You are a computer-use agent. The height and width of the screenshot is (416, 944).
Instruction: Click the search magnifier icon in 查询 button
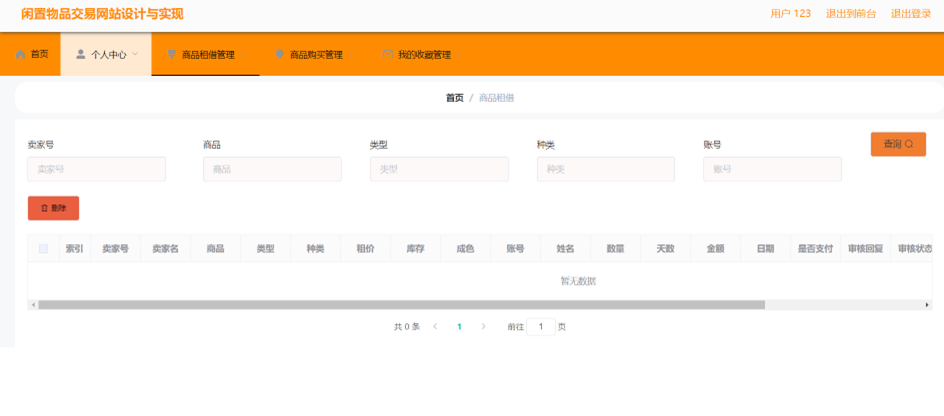[909, 144]
